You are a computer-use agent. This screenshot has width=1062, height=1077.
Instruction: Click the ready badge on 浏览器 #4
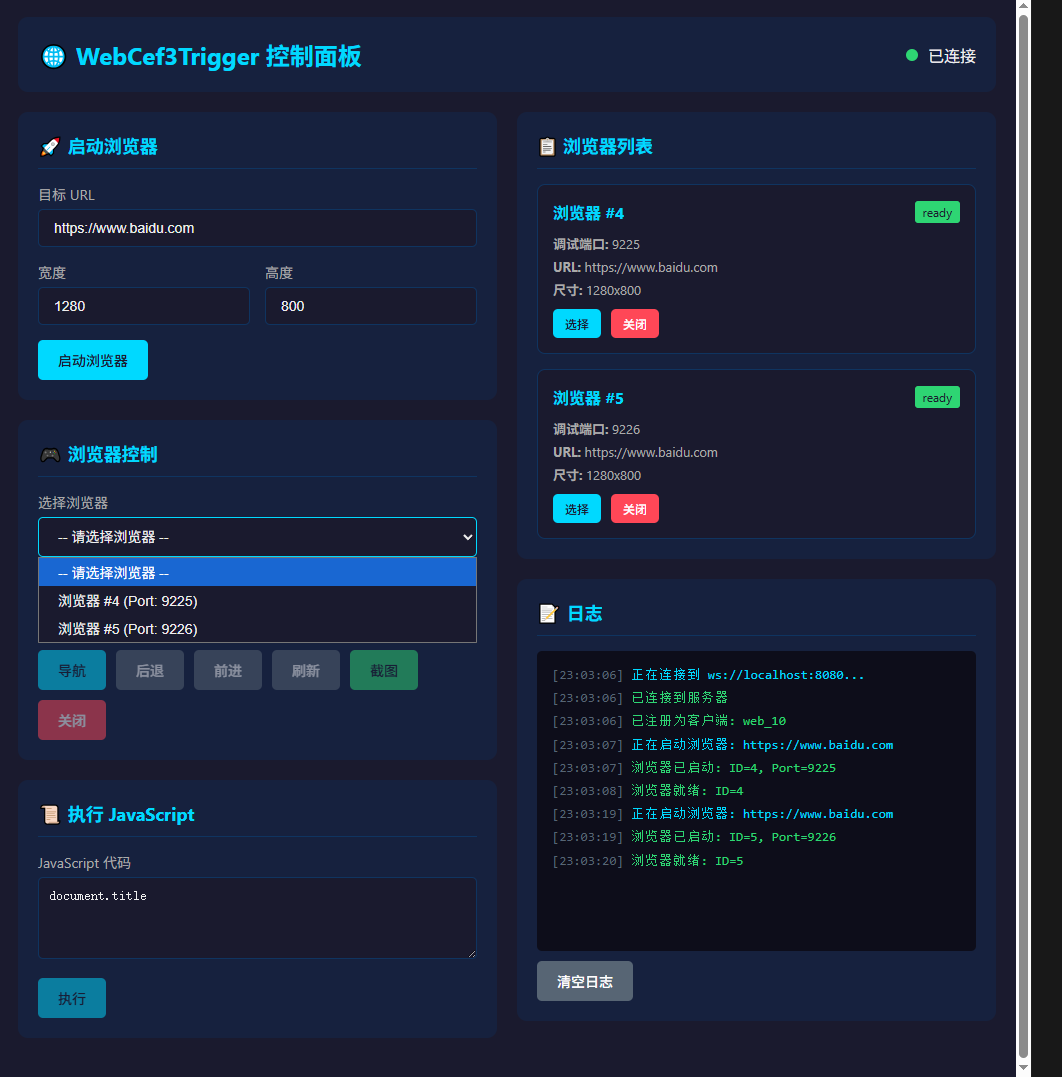tap(936, 212)
